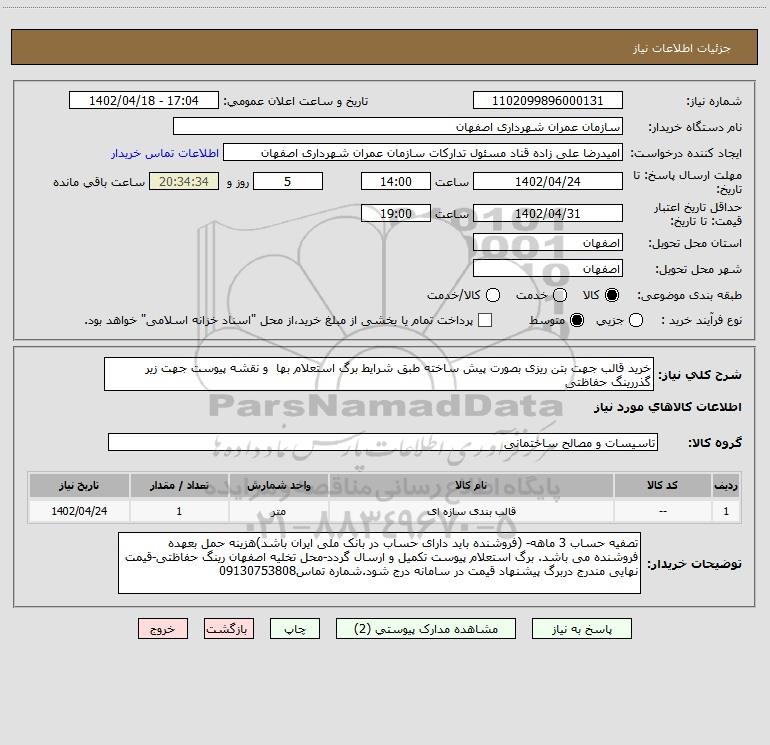Click the ساعت باقی مانده label
Image resolution: width=770 pixels, height=745 pixels.
[99, 182]
